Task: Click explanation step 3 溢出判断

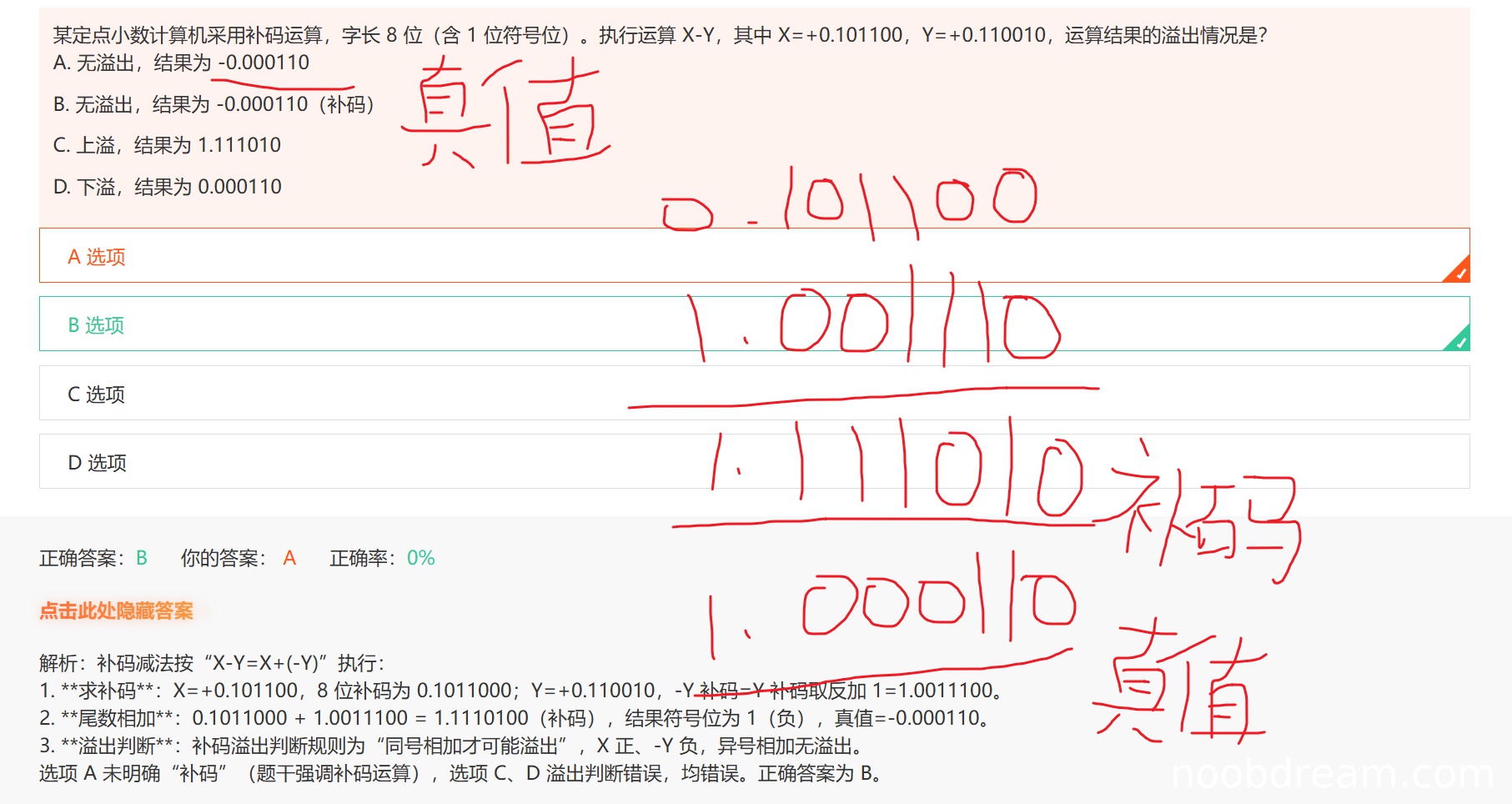Action: coord(450,746)
